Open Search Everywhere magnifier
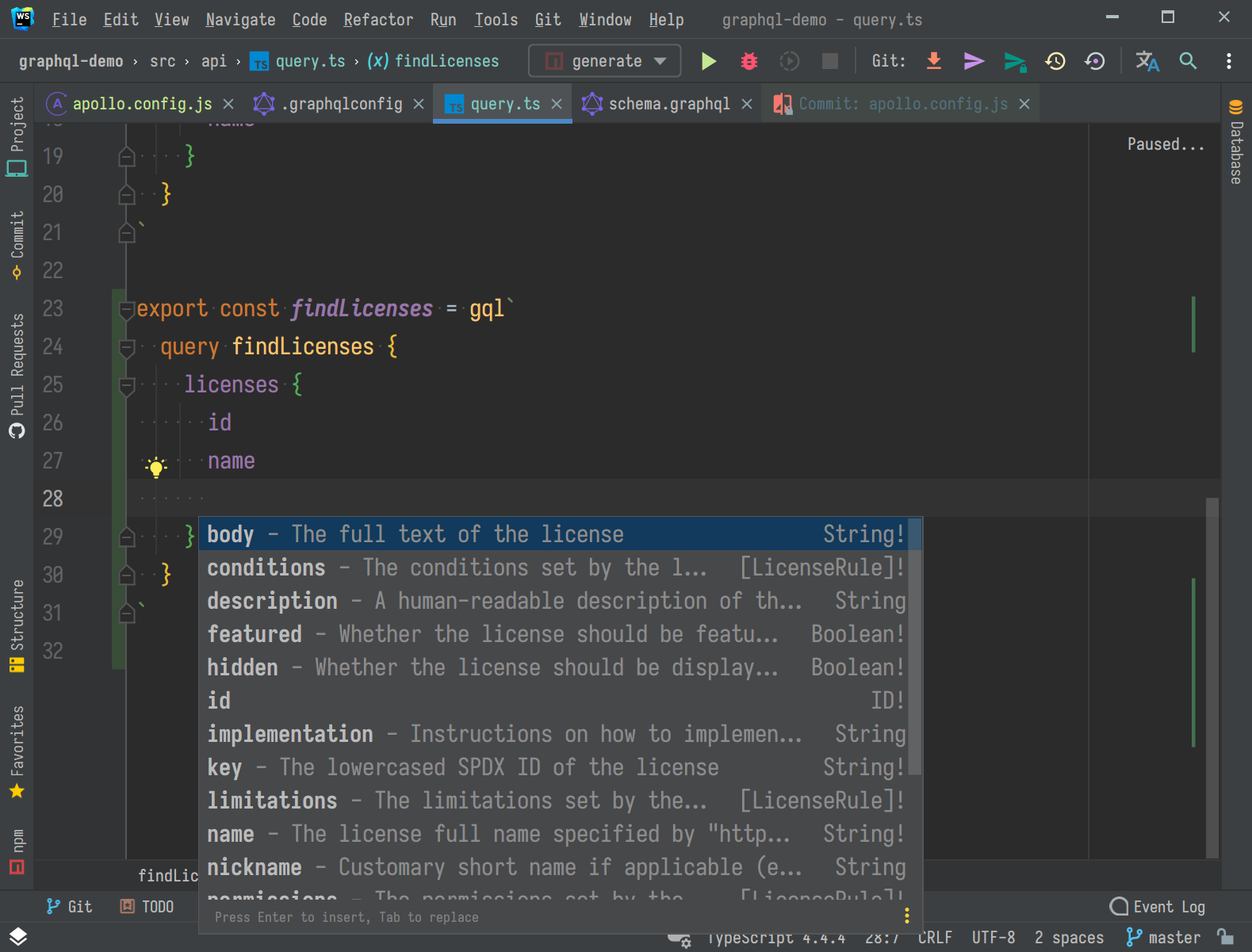1252x952 pixels. (x=1188, y=61)
